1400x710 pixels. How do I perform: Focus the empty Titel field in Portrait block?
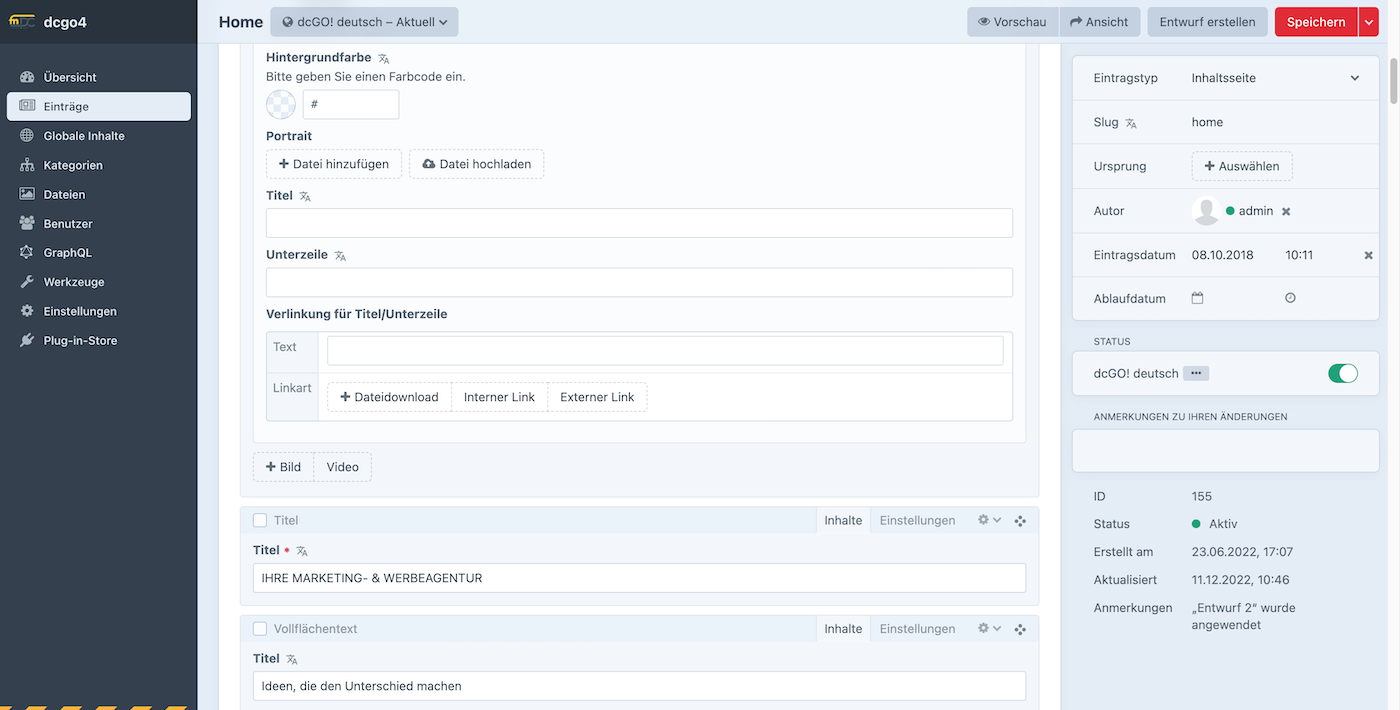639,223
